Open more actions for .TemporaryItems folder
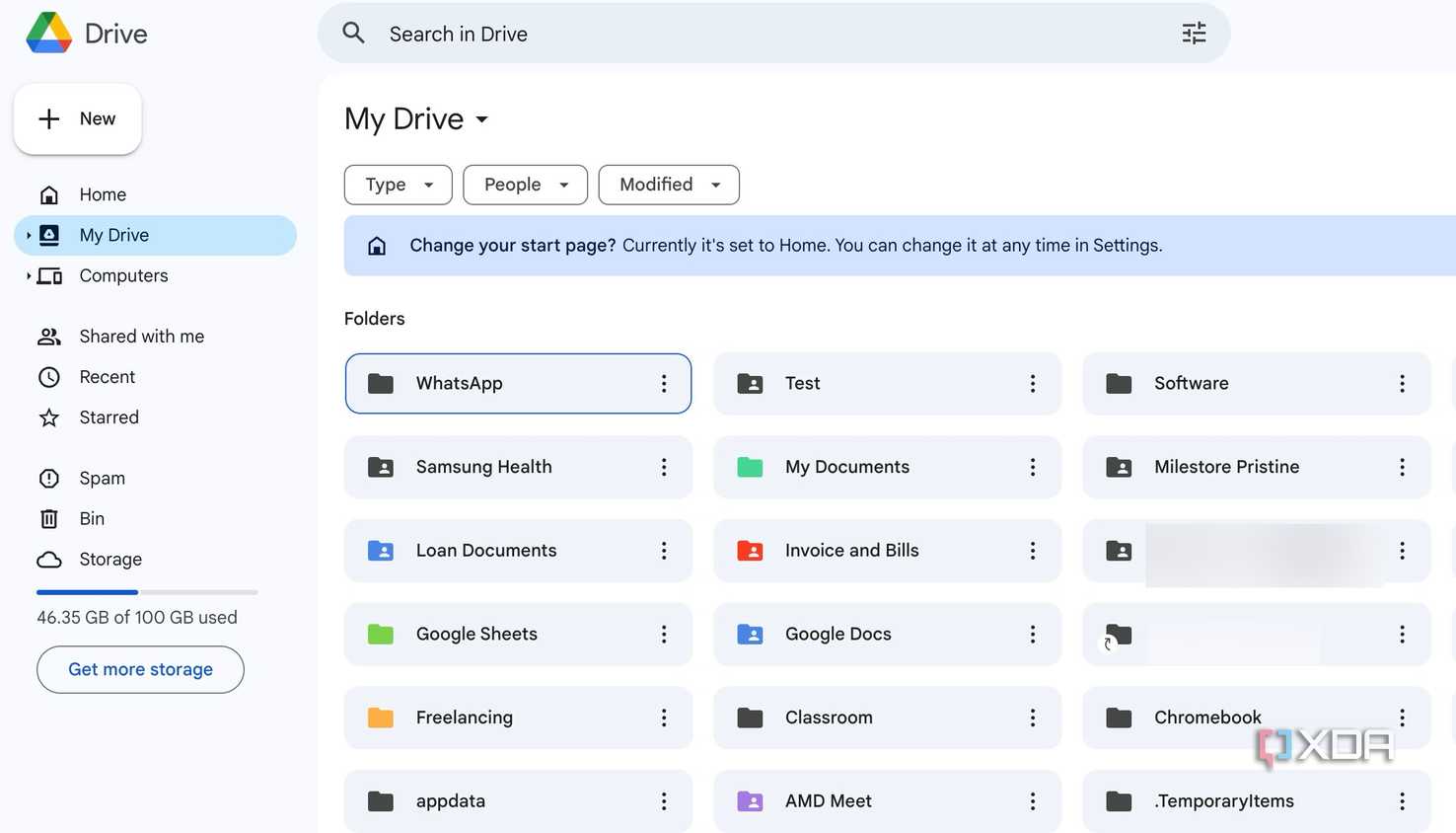Image resolution: width=1456 pixels, height=833 pixels. tap(1402, 801)
